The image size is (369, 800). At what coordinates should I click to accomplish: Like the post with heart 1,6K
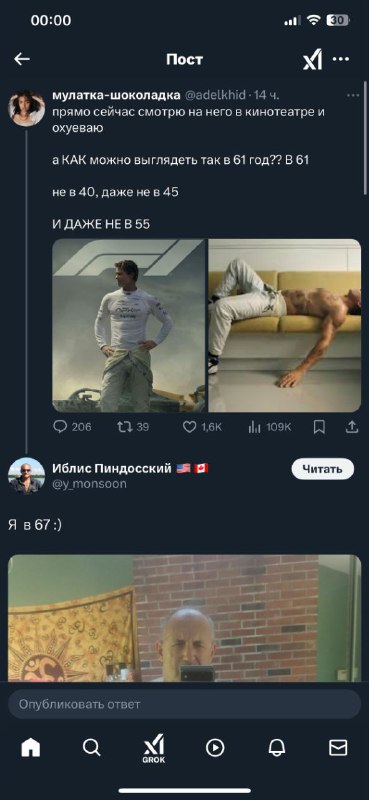[x=202, y=427]
